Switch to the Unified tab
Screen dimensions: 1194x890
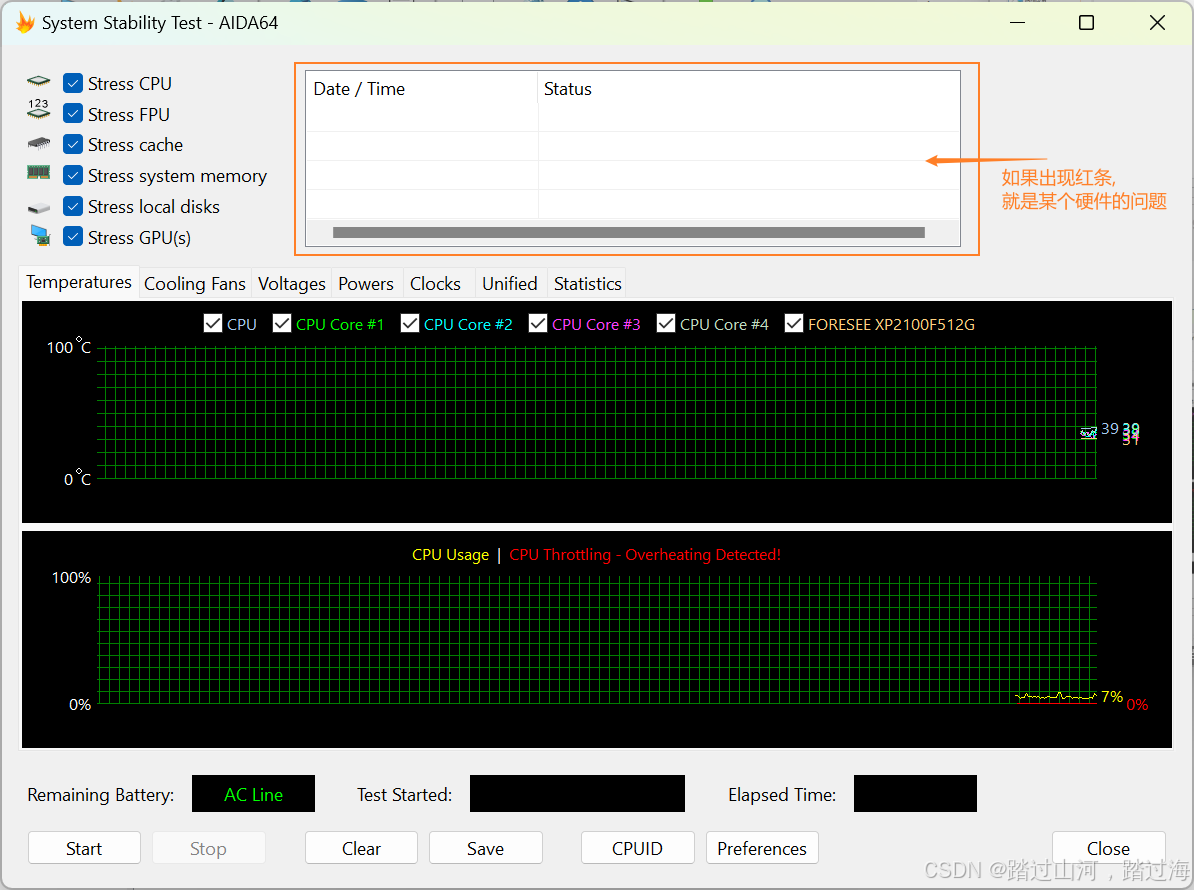509,284
